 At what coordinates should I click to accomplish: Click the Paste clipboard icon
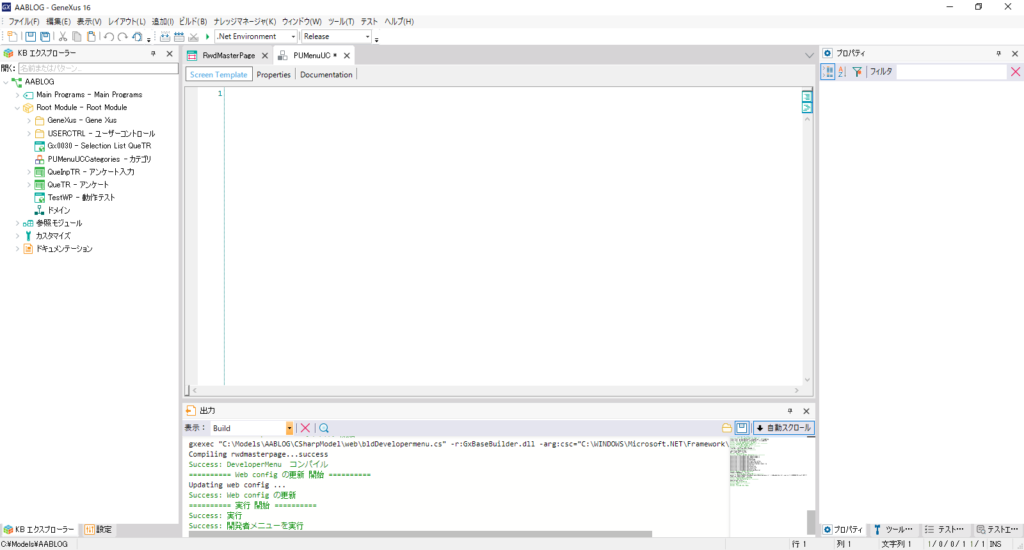pos(91,37)
